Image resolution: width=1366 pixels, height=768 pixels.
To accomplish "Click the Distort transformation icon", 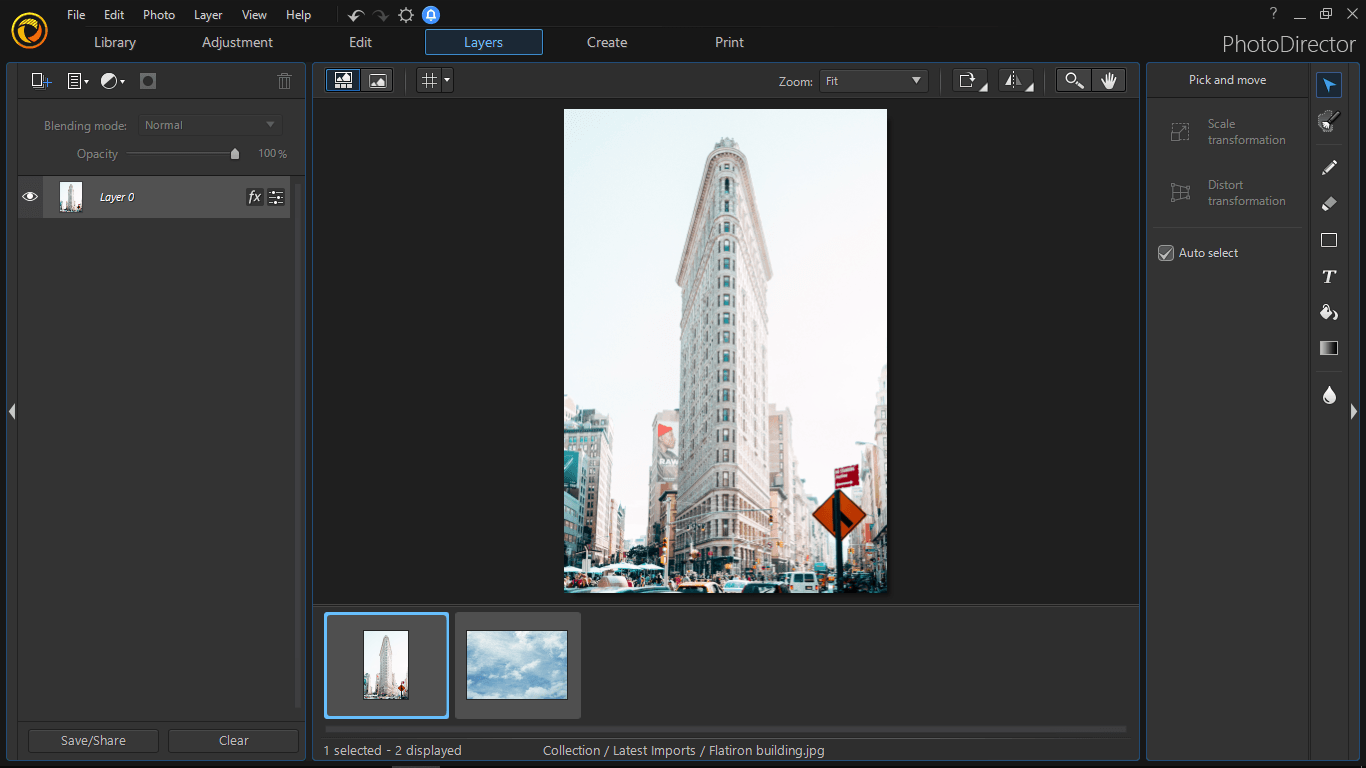I will click(1180, 193).
